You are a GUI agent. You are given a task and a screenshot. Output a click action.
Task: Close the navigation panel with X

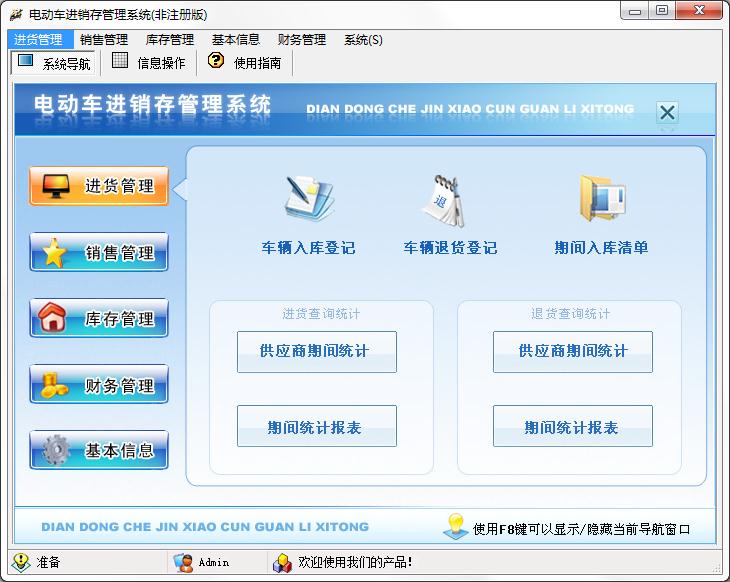click(x=668, y=112)
